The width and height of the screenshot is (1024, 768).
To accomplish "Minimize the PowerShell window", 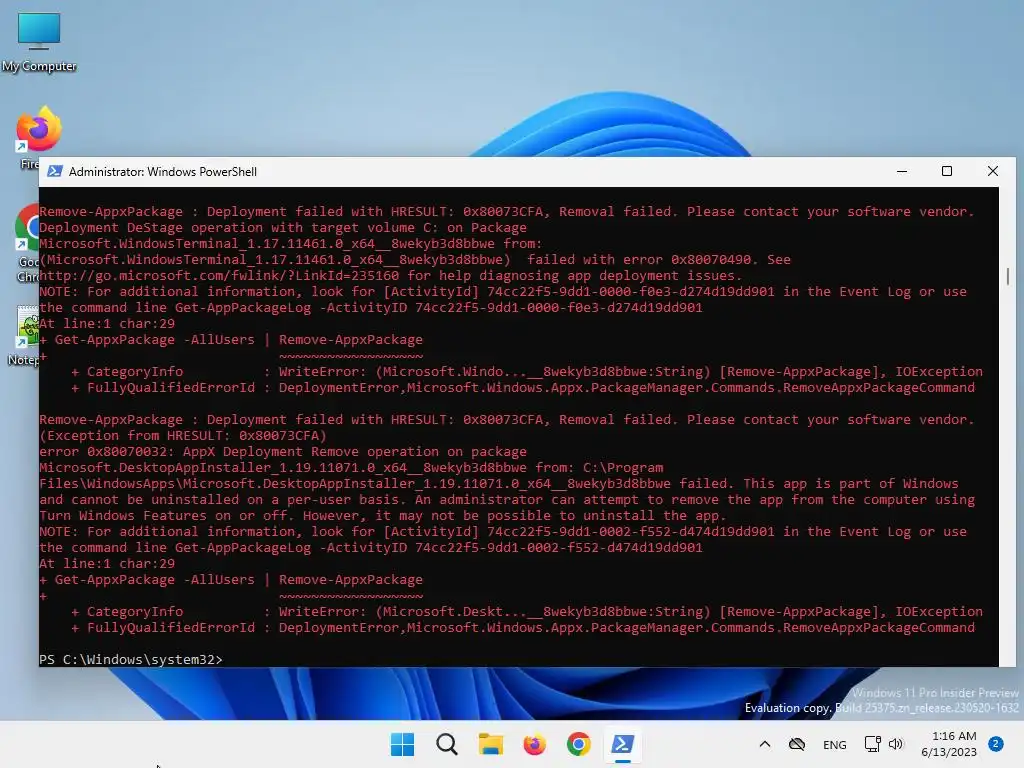I will [902, 171].
